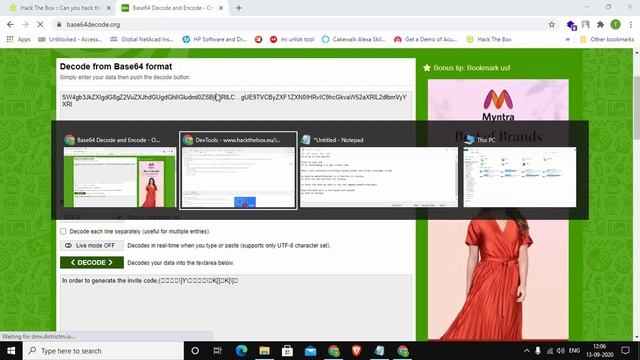Viewport: 640px width, 360px height.
Task: Open the Windows Start menu
Action: click(x=11, y=351)
